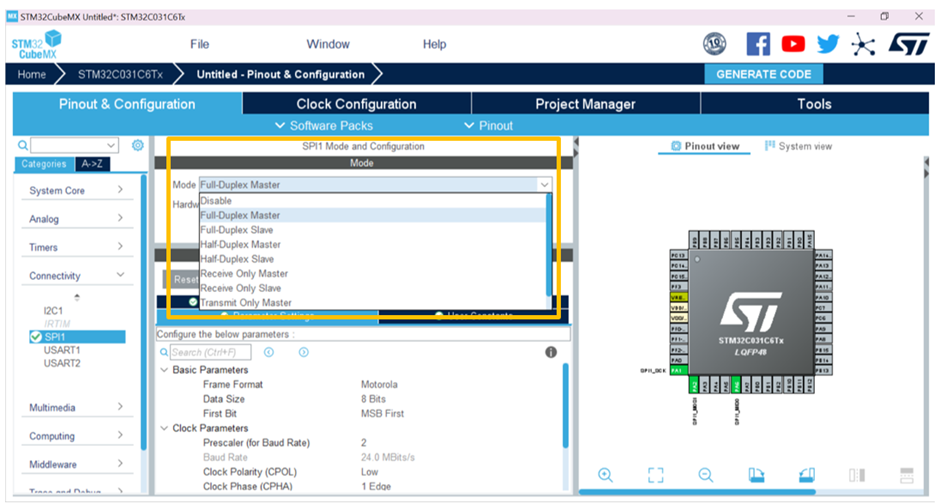Viewport: 940px width, 504px height.
Task: Switch to the A->Z tab
Action: pos(92,164)
